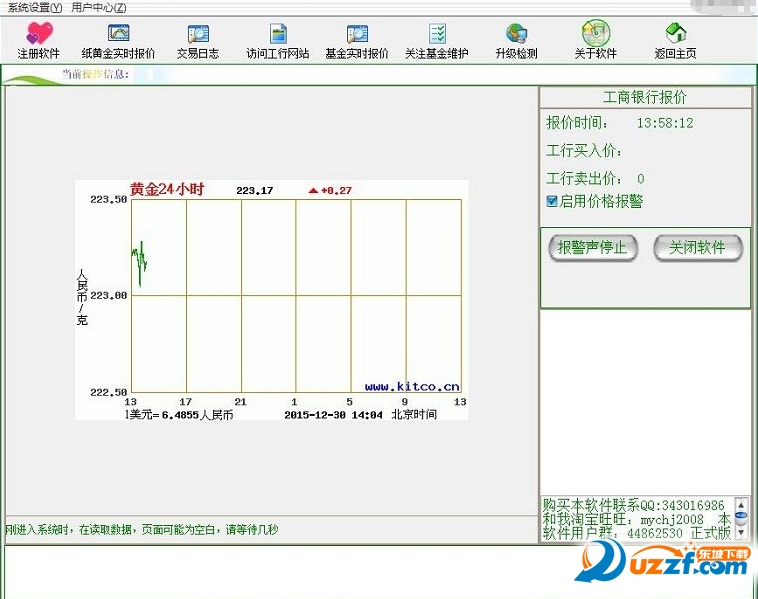
Task: Click the 工行买入价 label
Action: click(584, 151)
